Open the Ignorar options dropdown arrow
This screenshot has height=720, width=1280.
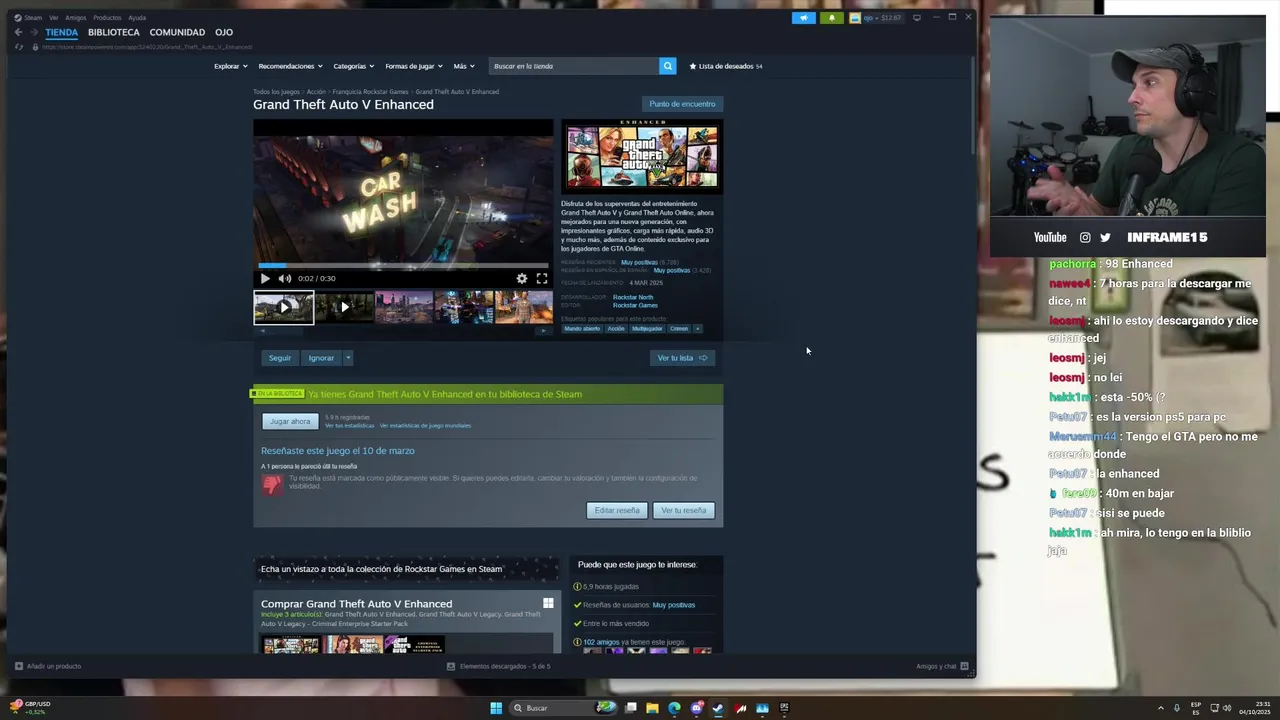click(348, 358)
